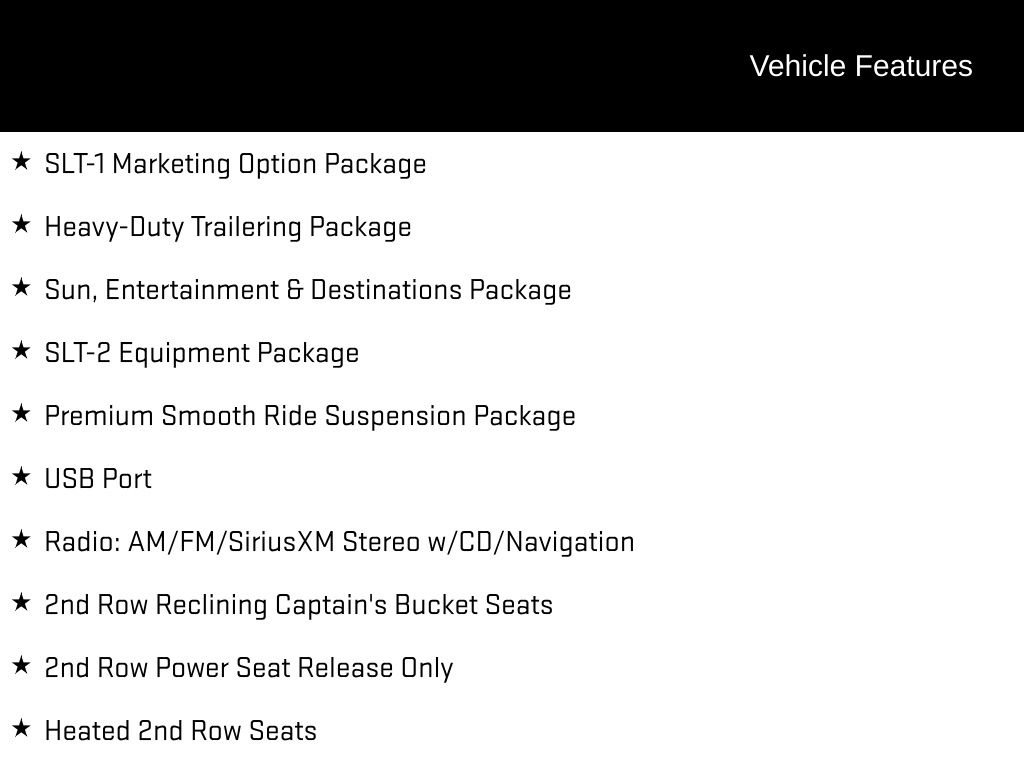Click the star next to Premium Smooth Ride Suspension
1024x768 pixels.
[x=22, y=413]
